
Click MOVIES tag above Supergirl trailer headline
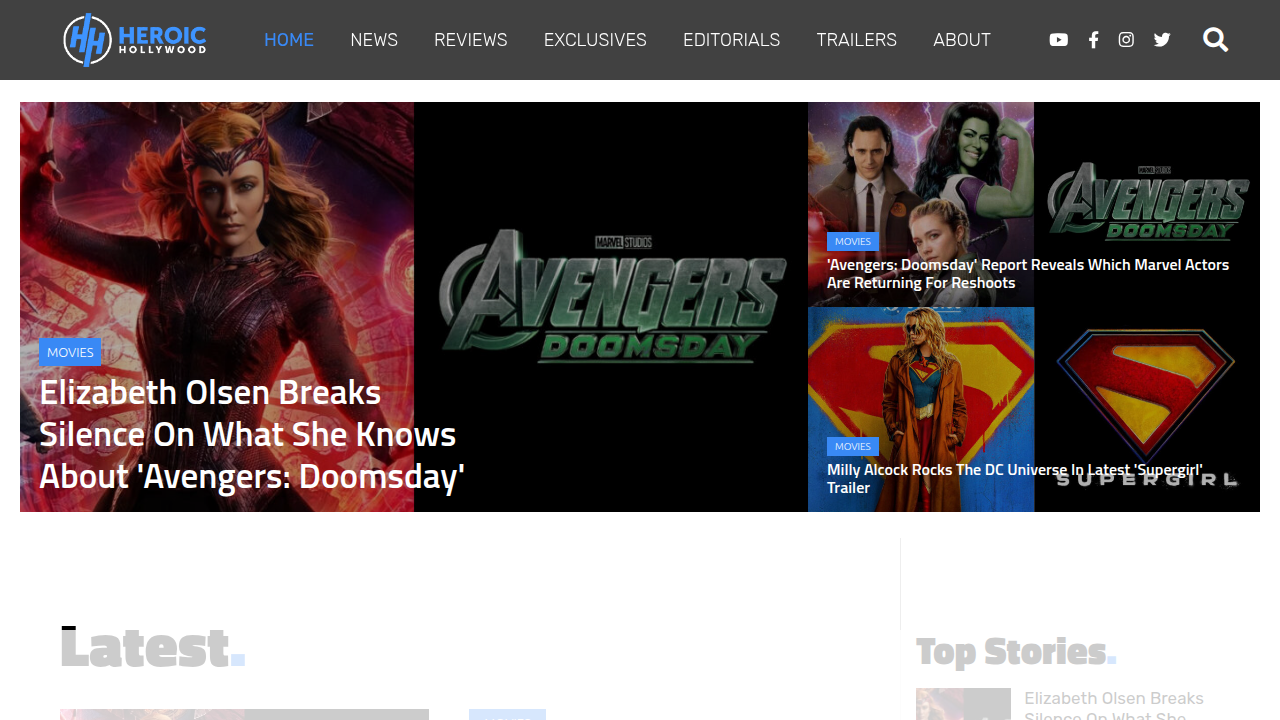[853, 446]
